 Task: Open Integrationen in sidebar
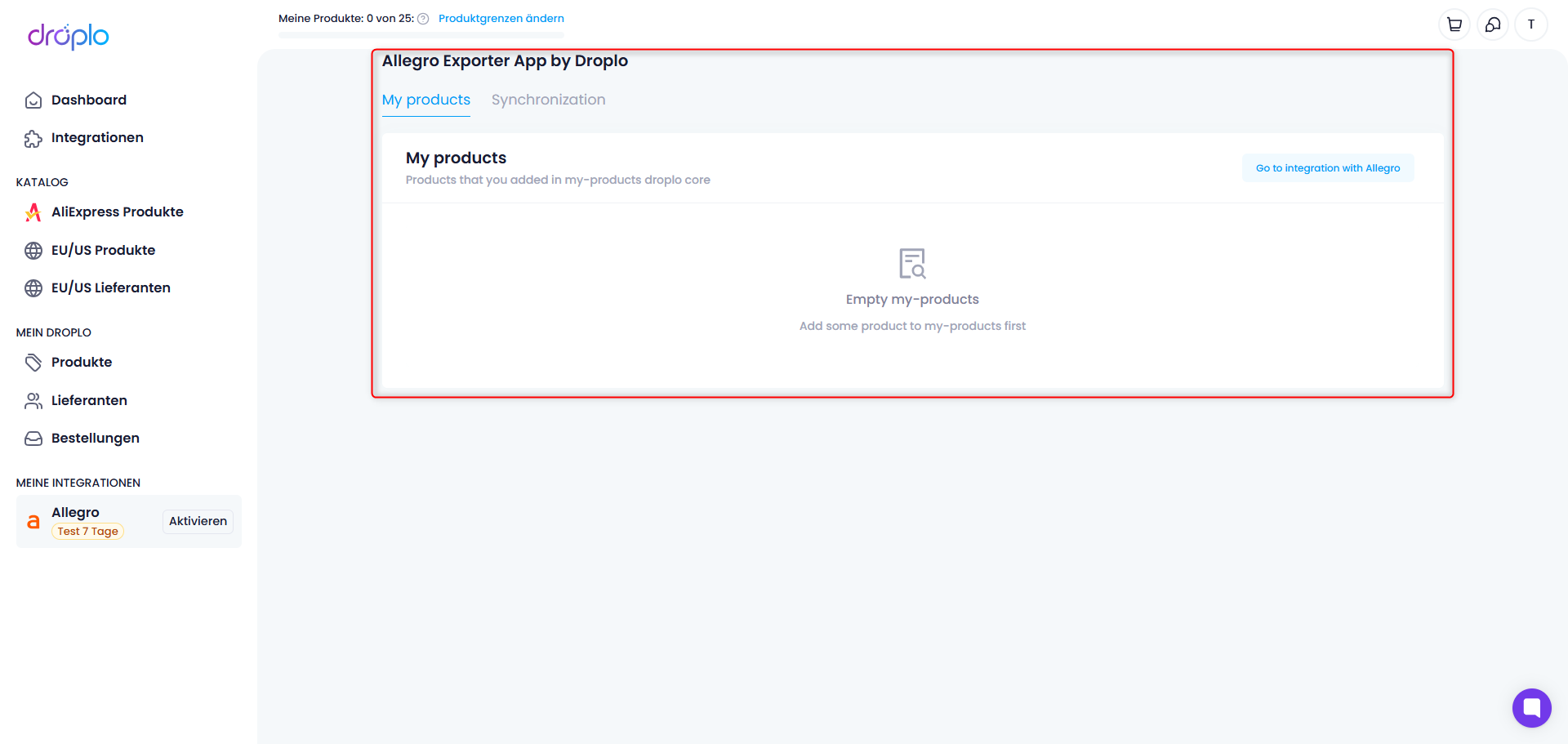pyautogui.click(x=97, y=137)
